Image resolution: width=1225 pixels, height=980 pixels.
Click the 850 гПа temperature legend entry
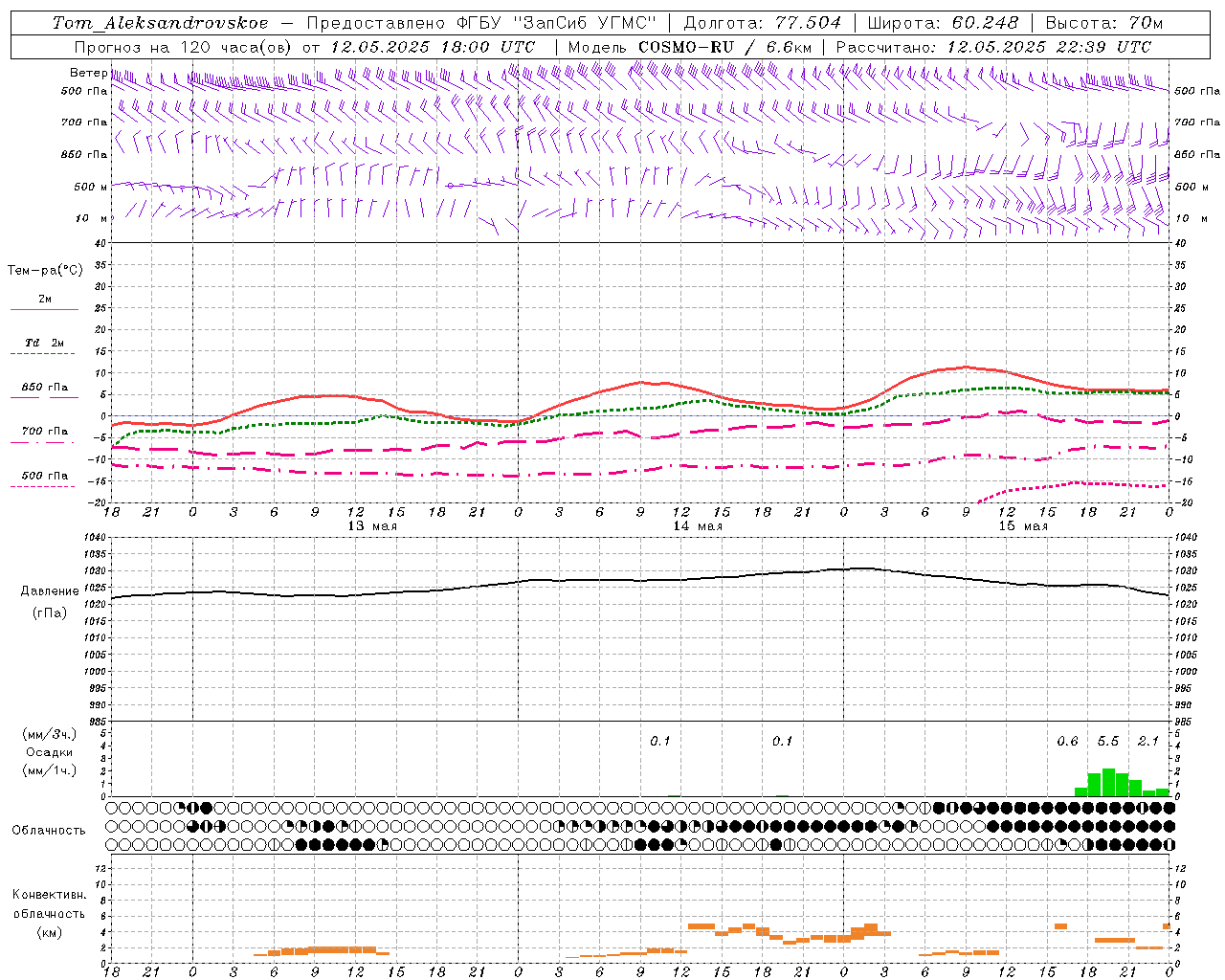coord(44,388)
